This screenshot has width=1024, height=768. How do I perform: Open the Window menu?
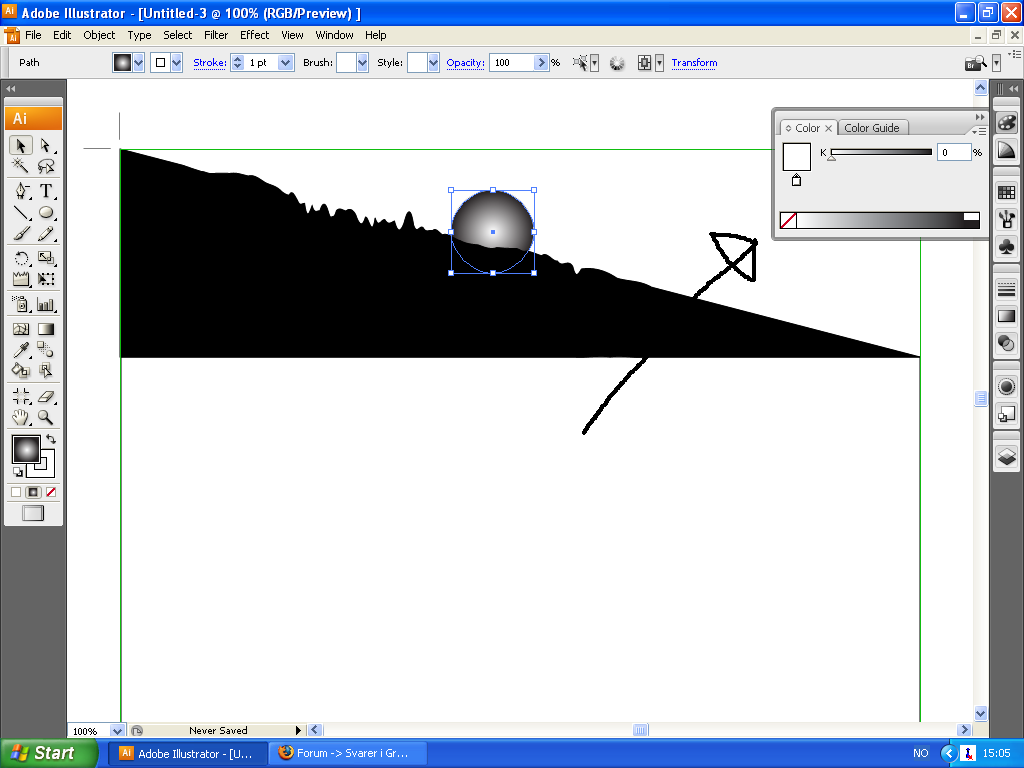point(334,35)
